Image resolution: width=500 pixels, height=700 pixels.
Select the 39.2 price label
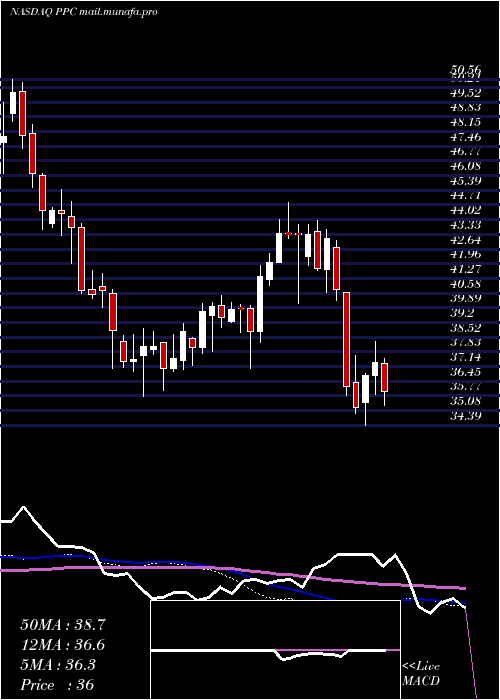click(462, 313)
